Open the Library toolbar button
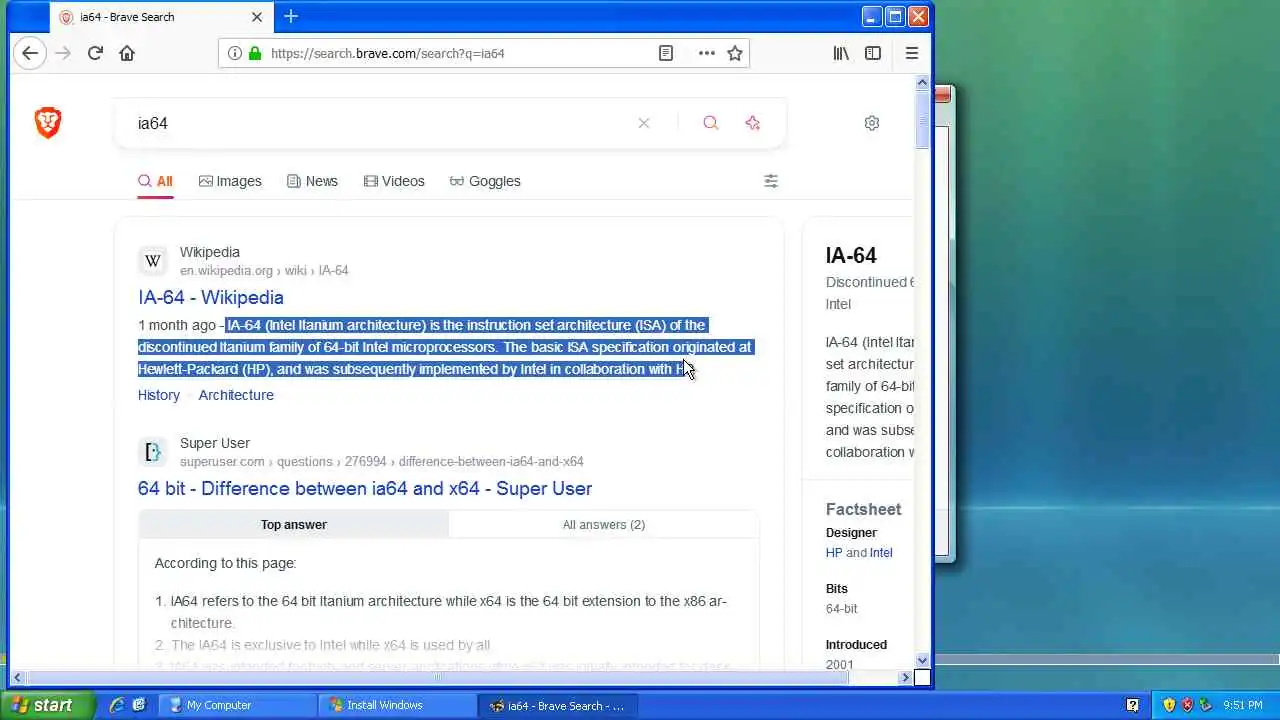 click(841, 53)
